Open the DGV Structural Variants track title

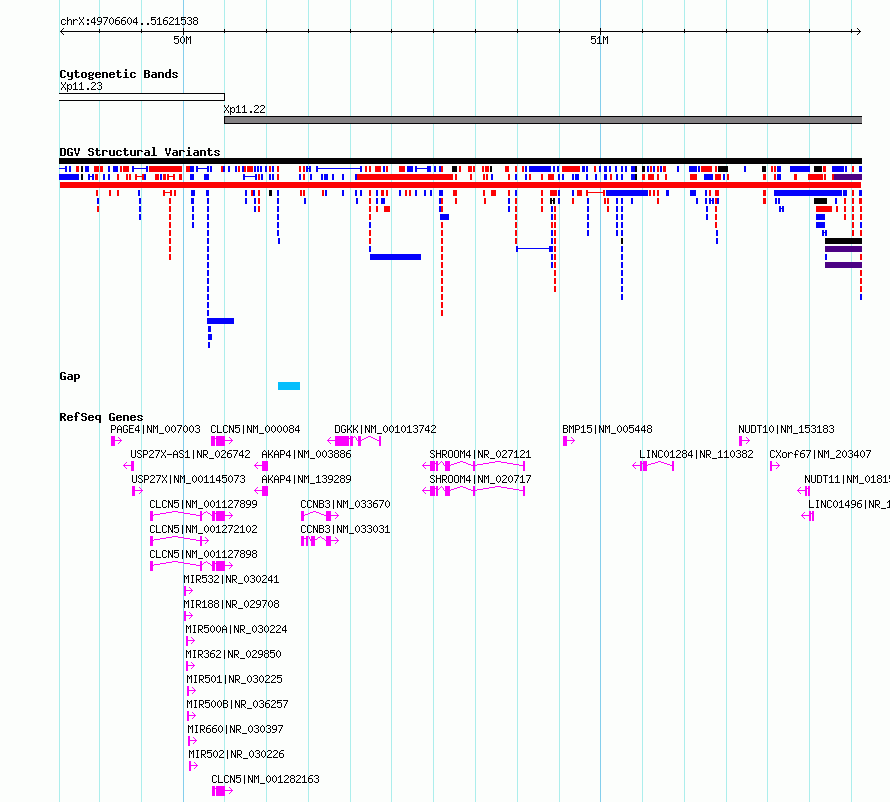pyautogui.click(x=140, y=152)
